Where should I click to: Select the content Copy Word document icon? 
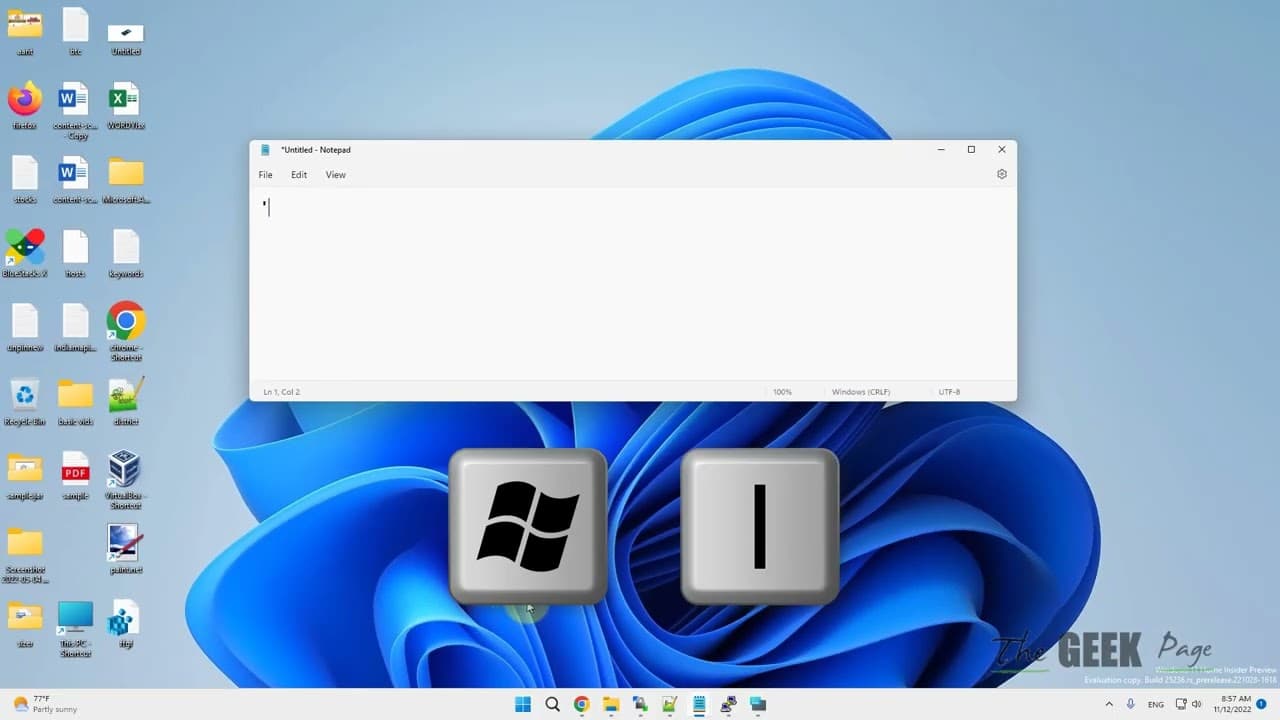point(75,110)
